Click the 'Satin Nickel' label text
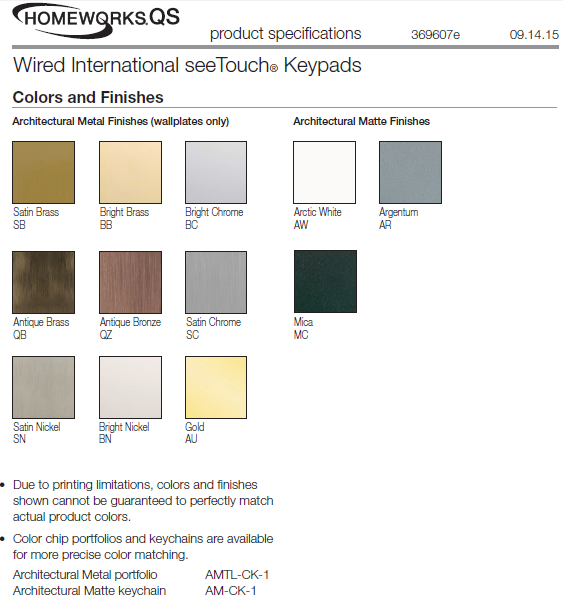Screen dimensions: 563x604 (x=37, y=427)
